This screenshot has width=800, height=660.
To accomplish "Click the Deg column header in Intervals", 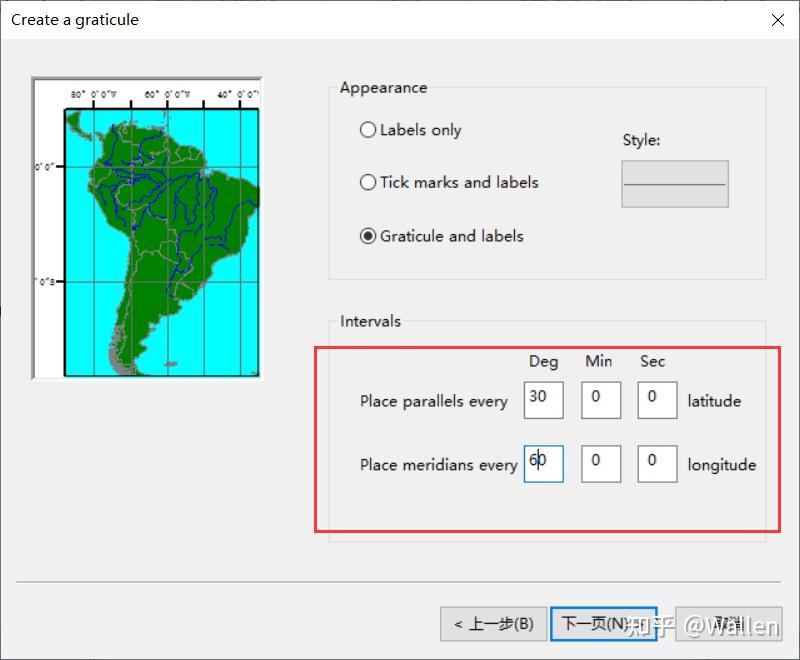I will click(543, 361).
